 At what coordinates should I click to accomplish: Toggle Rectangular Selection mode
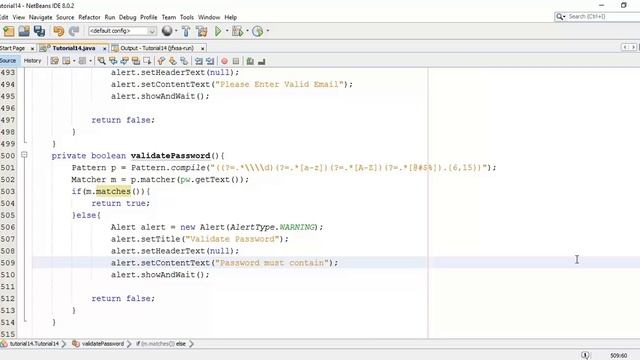(x=147, y=61)
